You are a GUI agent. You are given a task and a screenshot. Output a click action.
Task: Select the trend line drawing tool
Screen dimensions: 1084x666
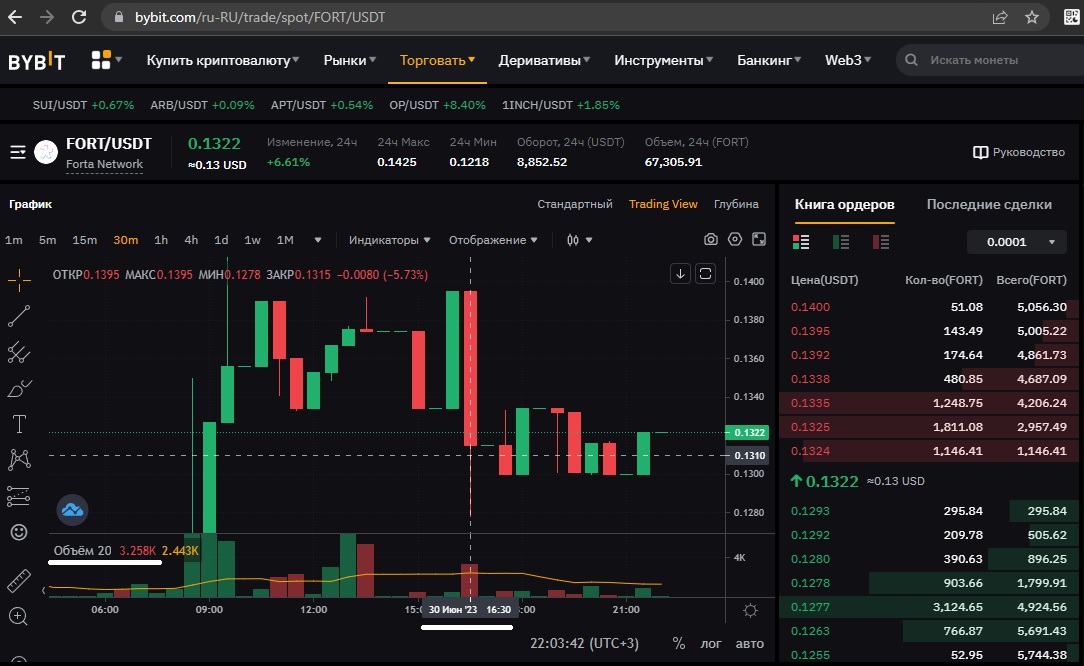click(x=19, y=316)
